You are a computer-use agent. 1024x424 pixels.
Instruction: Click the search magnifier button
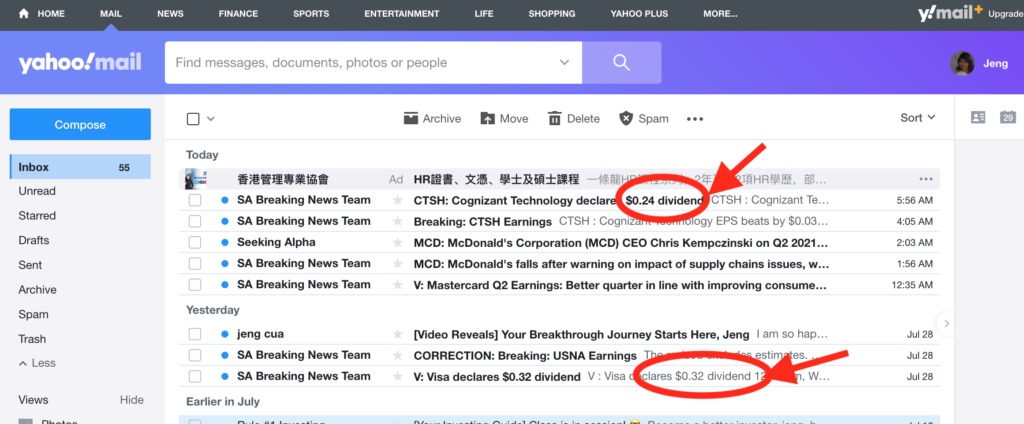621,63
